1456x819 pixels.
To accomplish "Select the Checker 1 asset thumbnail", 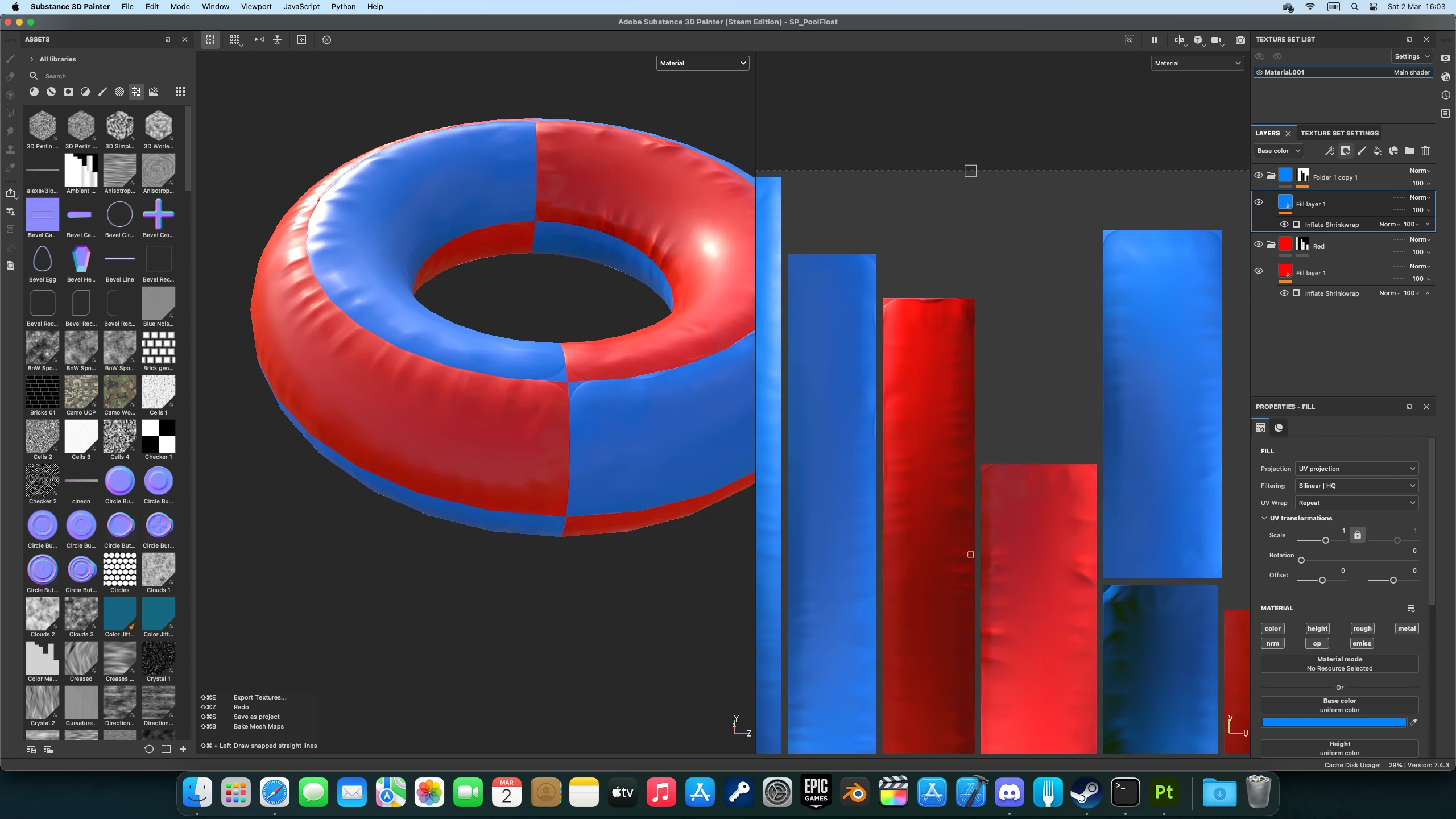I will [158, 437].
